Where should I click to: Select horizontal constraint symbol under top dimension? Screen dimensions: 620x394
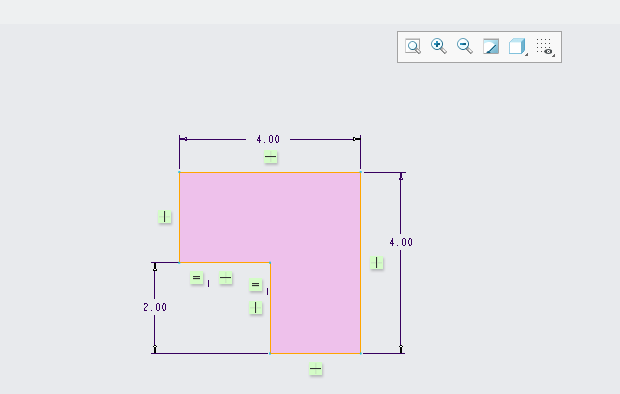[x=271, y=157]
